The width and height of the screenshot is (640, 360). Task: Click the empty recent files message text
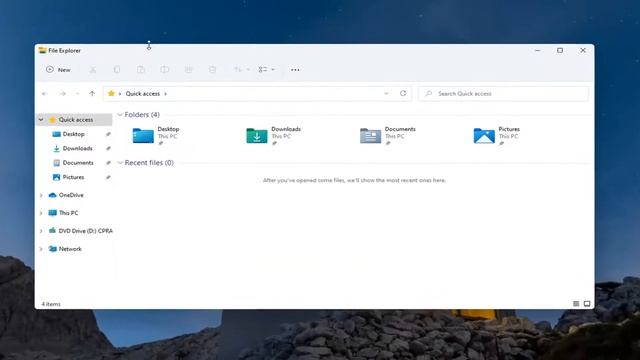(354, 180)
